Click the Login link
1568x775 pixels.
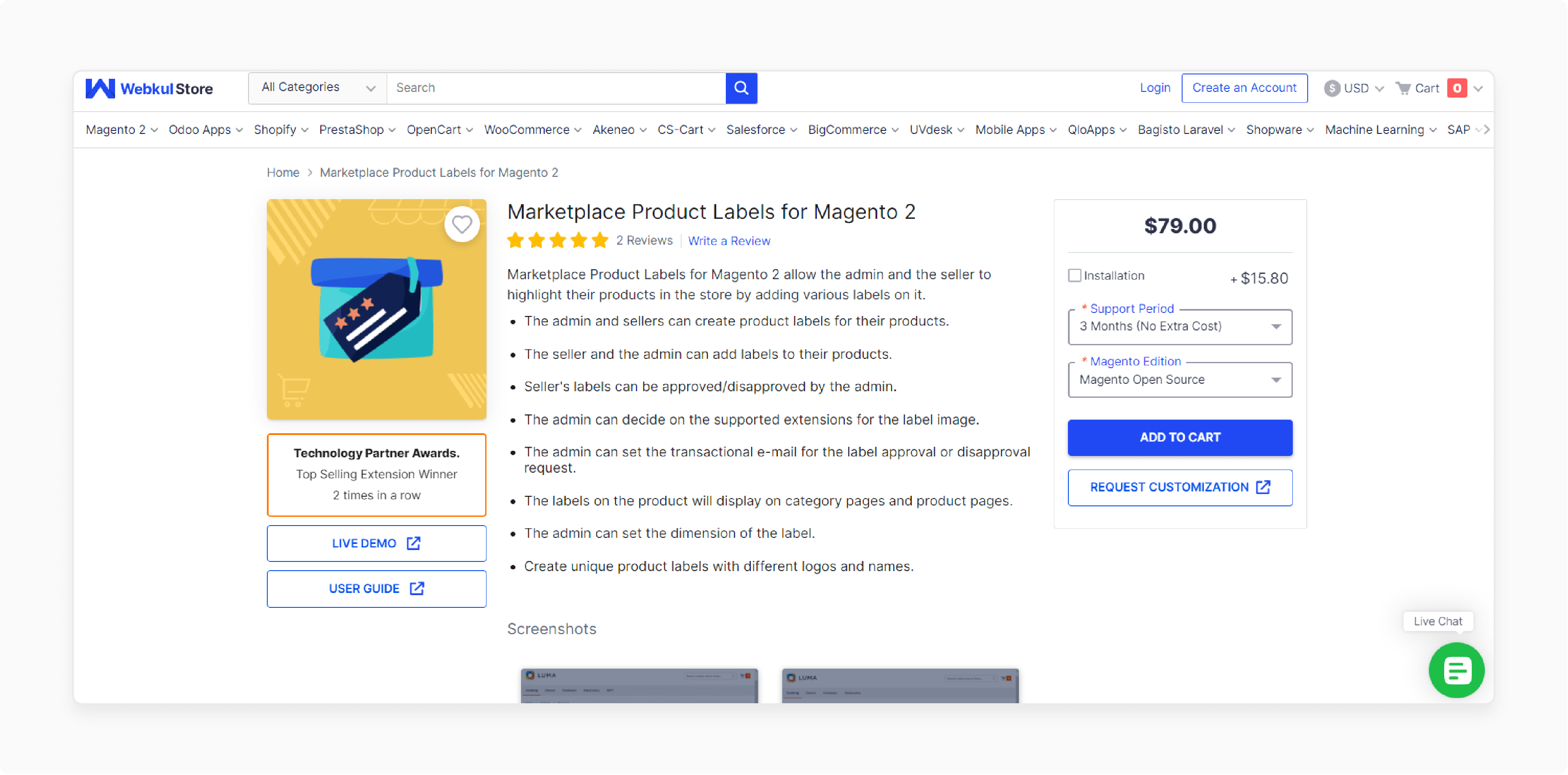pos(1155,88)
